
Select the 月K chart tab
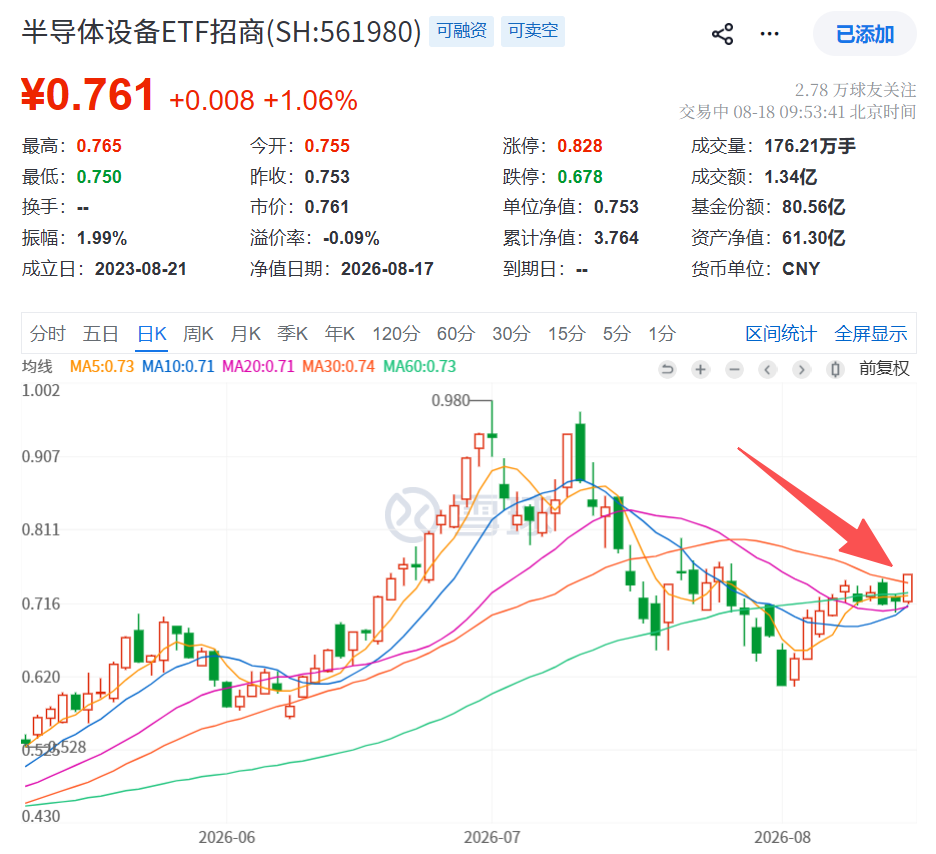pos(245,334)
